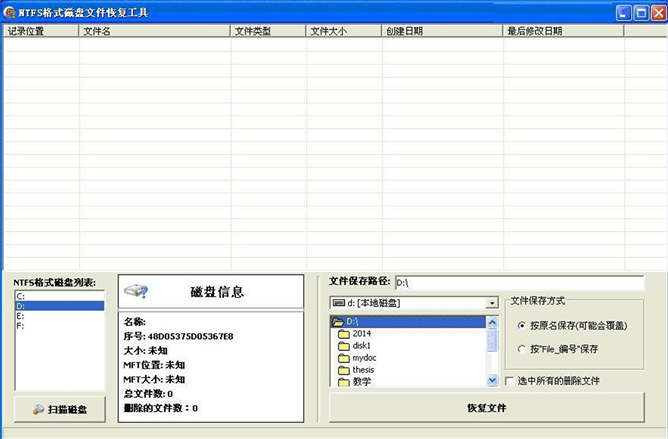
Task: Click the disk info drive icon
Action: pos(135,291)
